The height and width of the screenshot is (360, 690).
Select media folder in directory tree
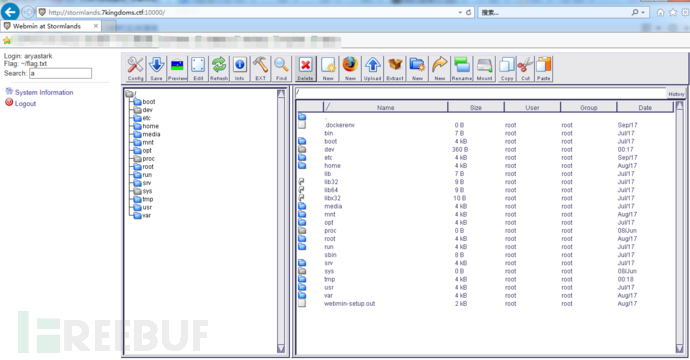[147, 134]
